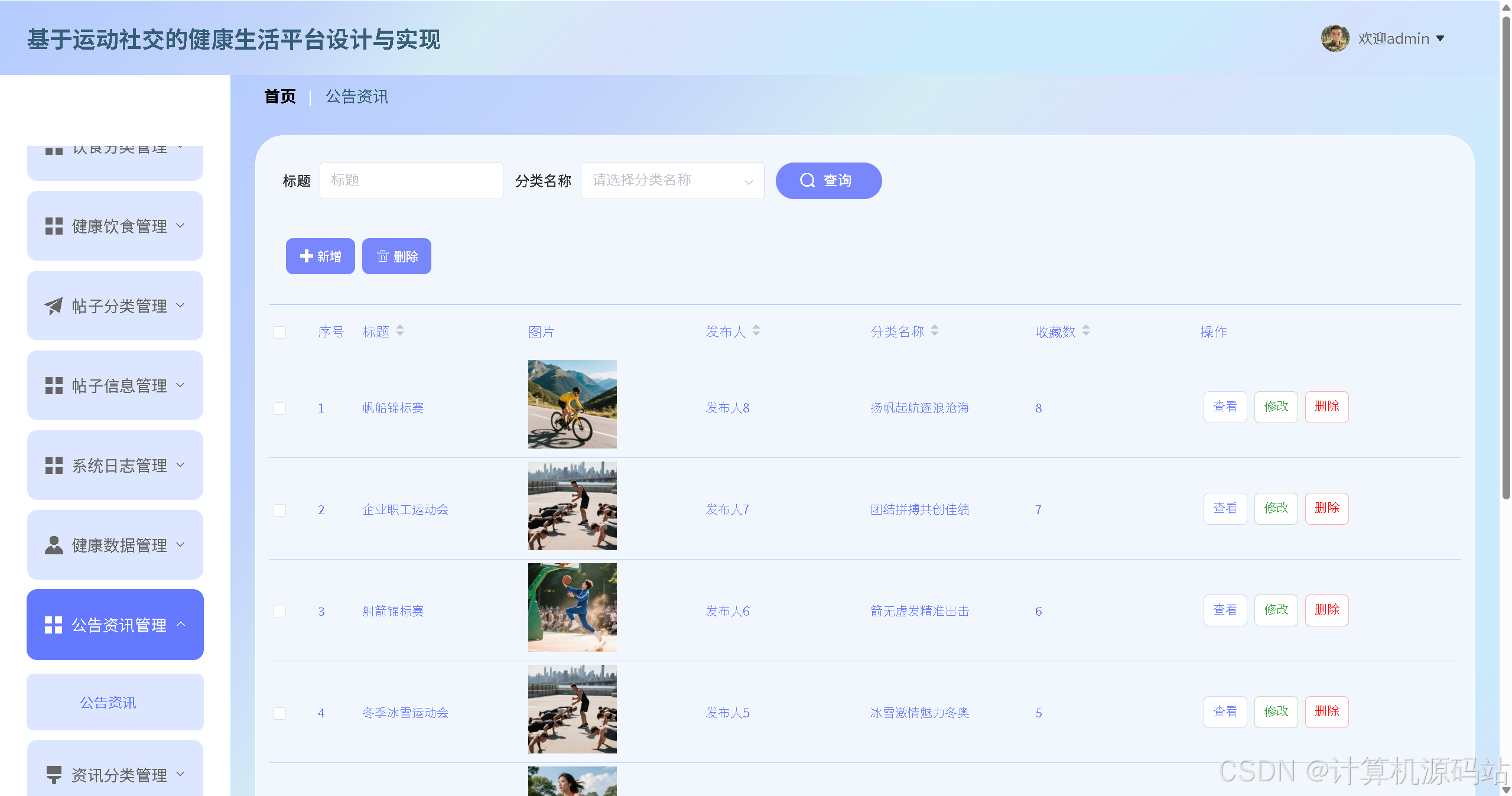
Task: Open the thumbnail for 冬季冰雪运动会
Action: (x=572, y=709)
